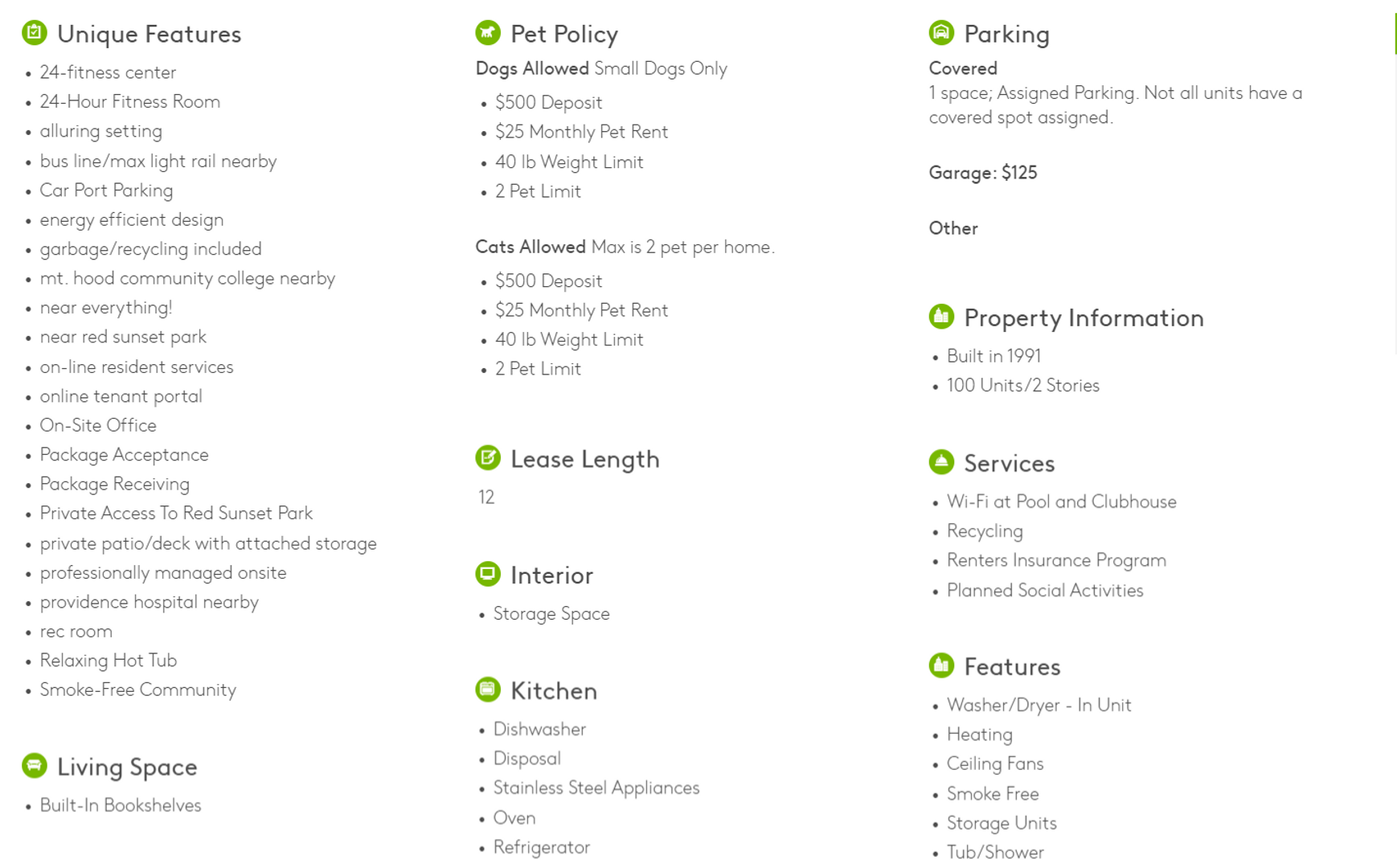Click the Pet Policy dog icon

(488, 33)
